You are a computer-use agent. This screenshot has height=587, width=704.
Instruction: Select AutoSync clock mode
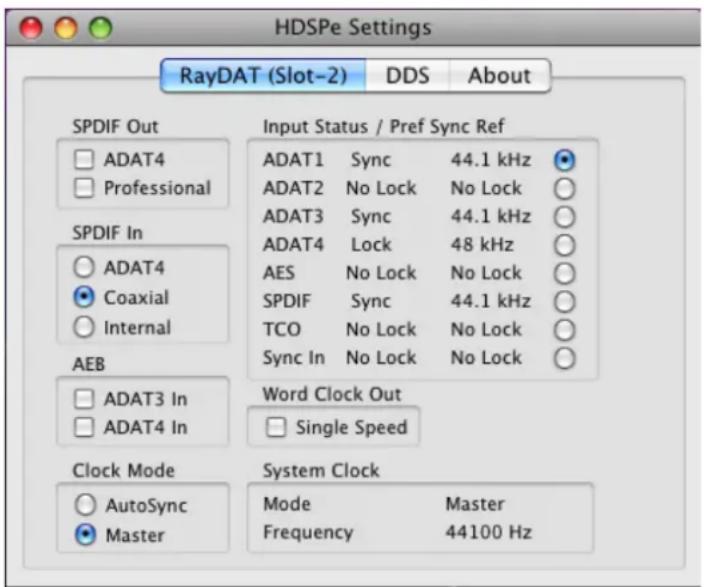tap(85, 505)
